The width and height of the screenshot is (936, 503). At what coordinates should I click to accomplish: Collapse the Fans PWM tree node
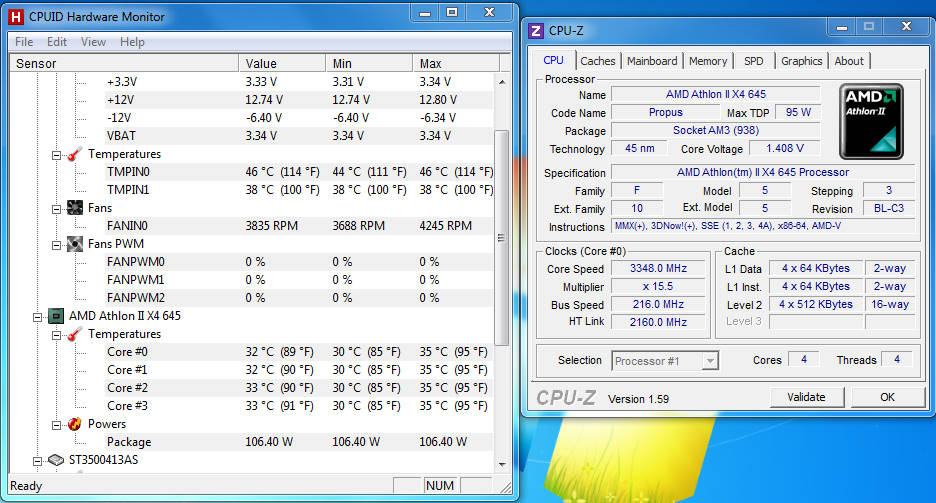(57, 244)
